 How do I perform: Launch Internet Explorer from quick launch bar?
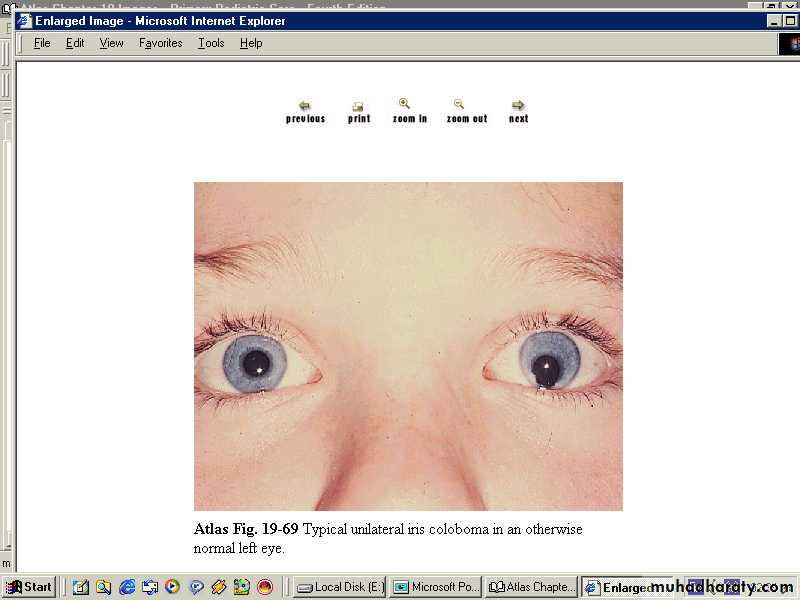pos(127,587)
